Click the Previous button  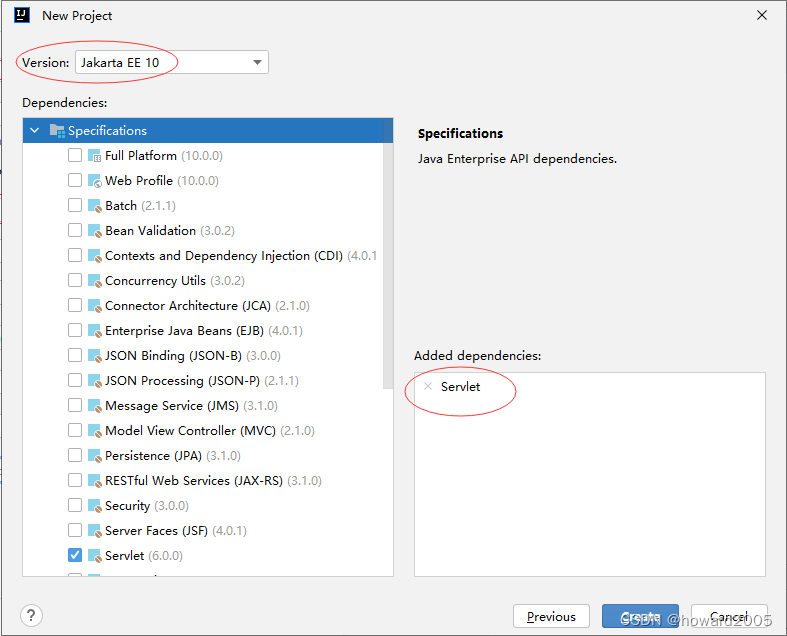click(551, 616)
